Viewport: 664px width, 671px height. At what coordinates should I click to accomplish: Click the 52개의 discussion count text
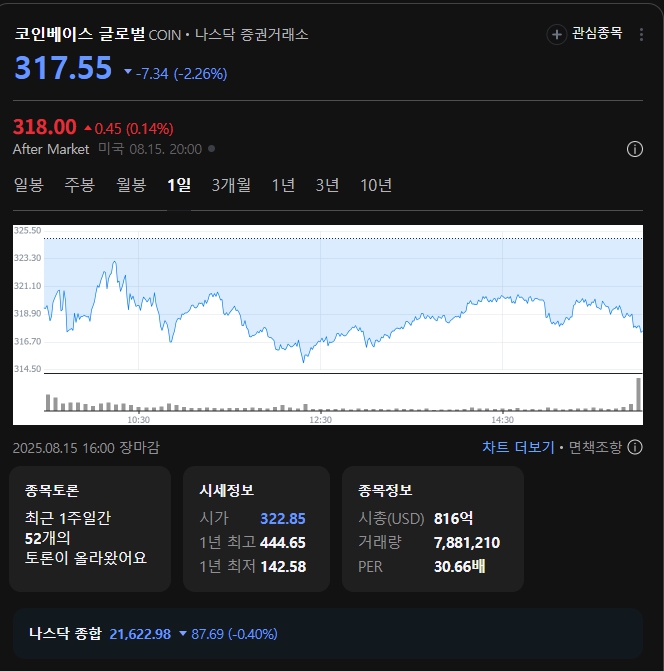47,538
